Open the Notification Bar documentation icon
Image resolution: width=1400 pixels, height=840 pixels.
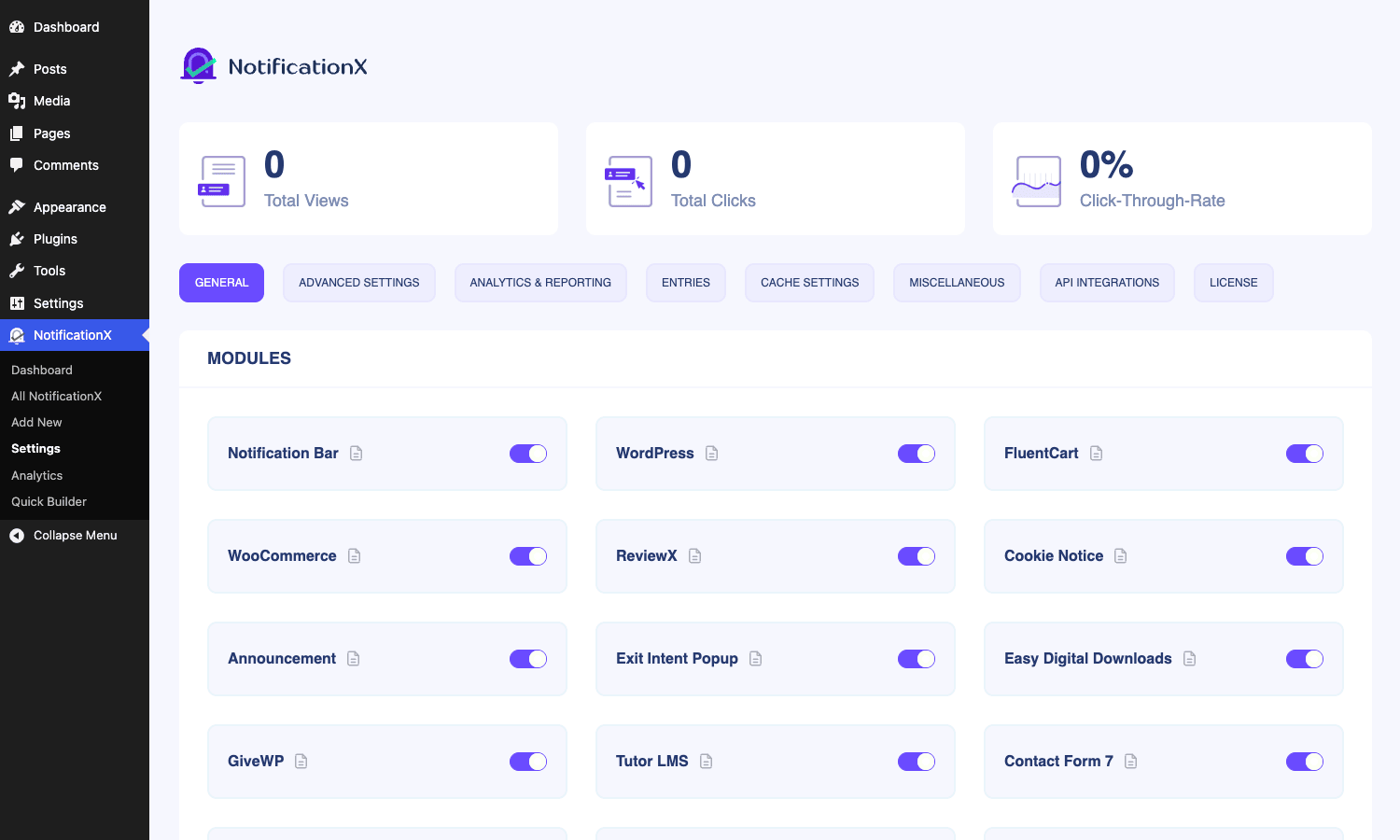[357, 454]
